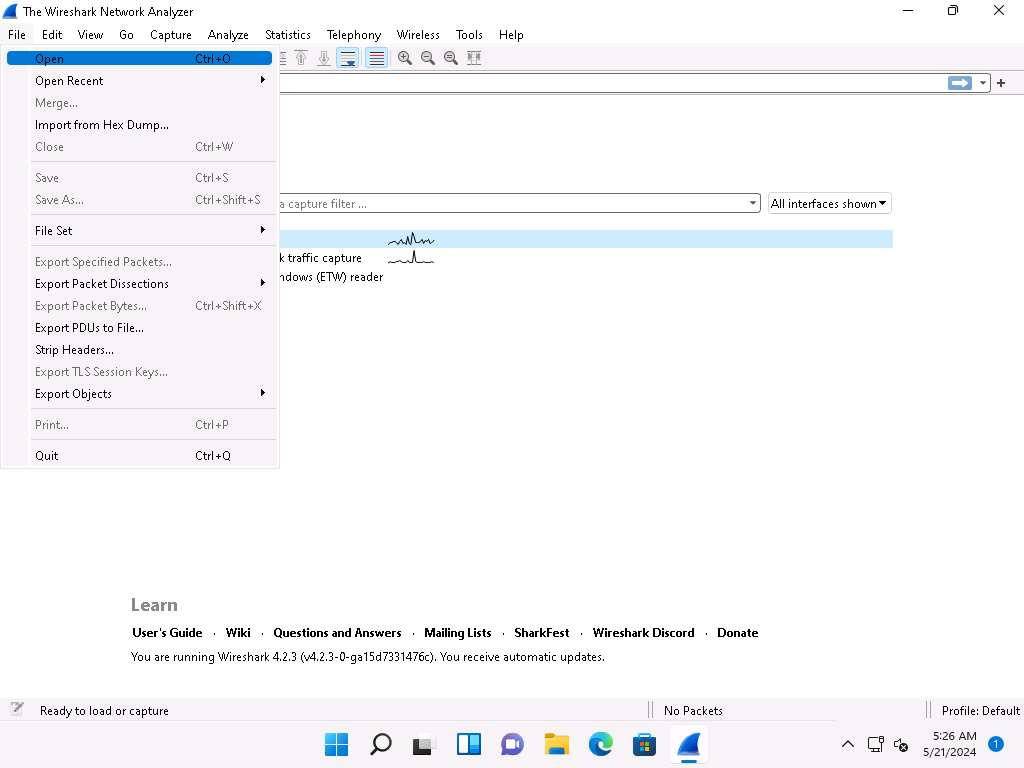
Task: Click the Resize Columns toolbar icon
Action: tap(474, 58)
